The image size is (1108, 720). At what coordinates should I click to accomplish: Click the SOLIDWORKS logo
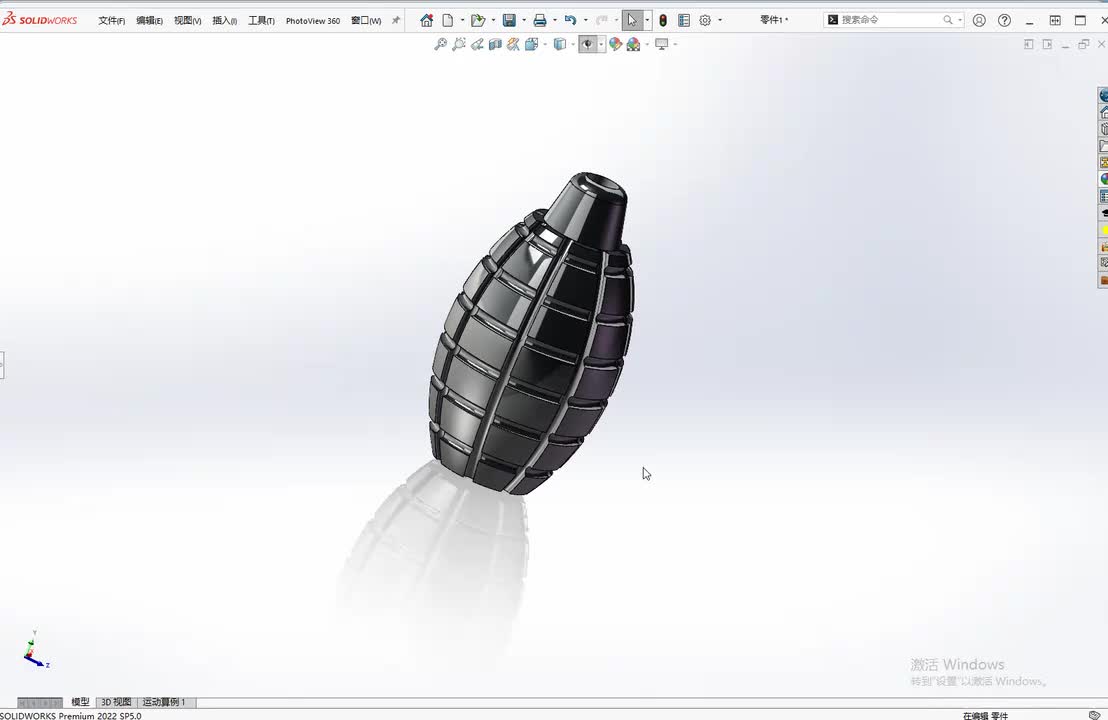[x=40, y=20]
